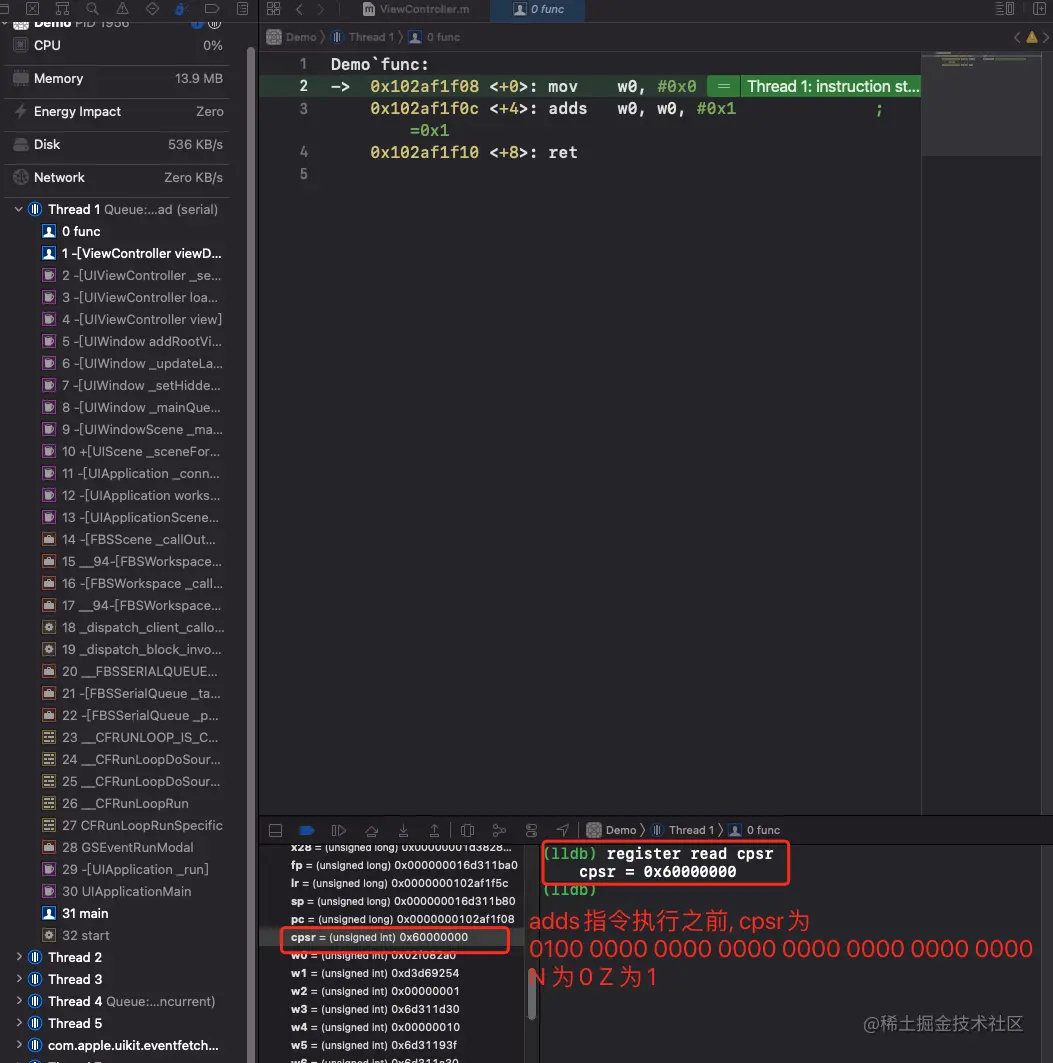The image size is (1053, 1063).
Task: Open the CPU gauge report
Action: (117, 45)
